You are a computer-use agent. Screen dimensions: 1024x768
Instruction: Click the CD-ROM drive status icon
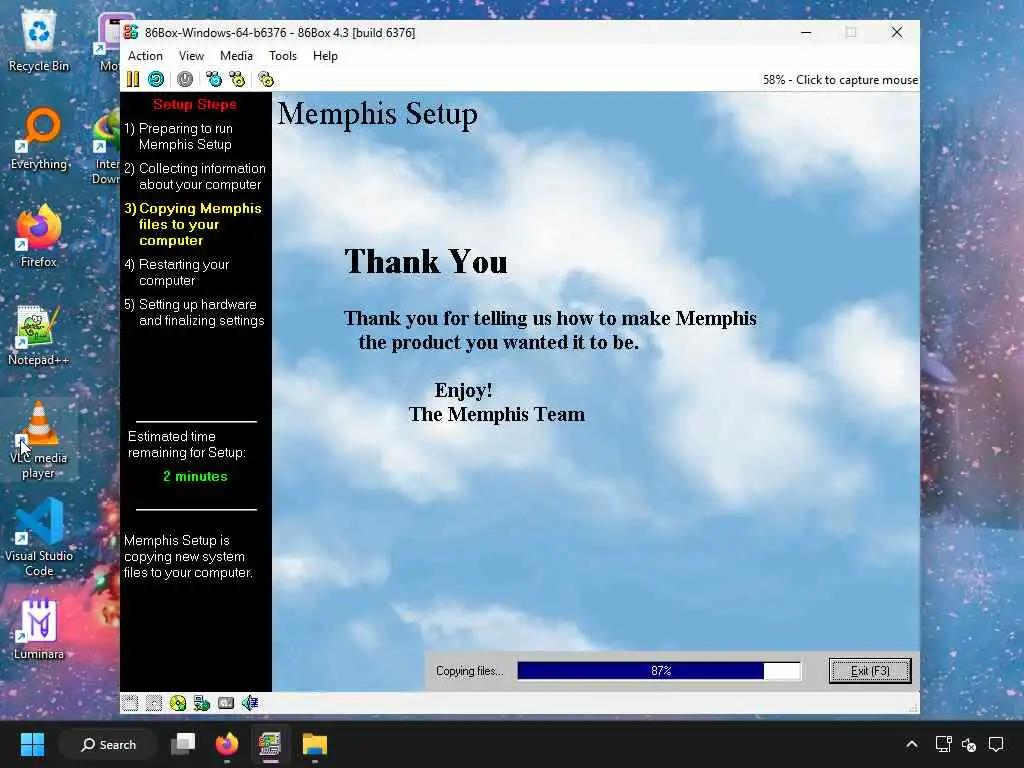click(x=178, y=703)
